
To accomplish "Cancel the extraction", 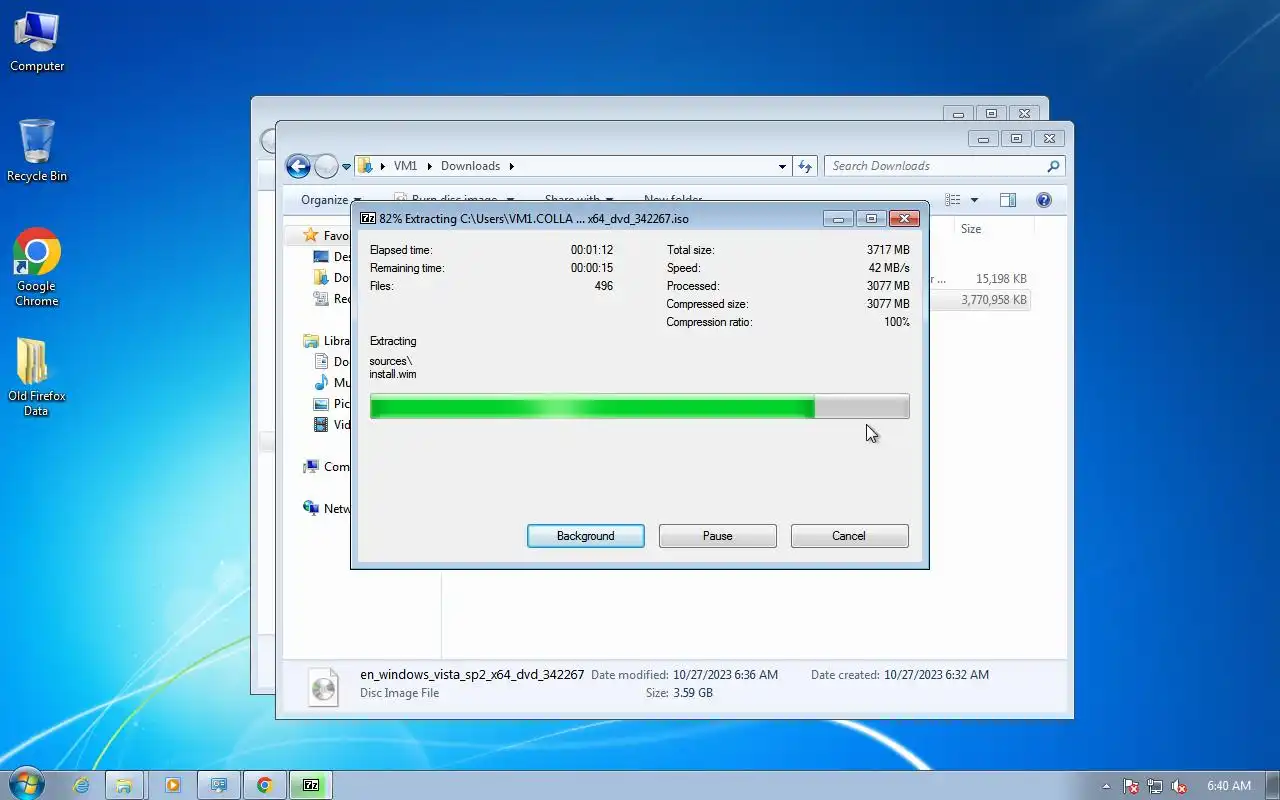I will (849, 536).
